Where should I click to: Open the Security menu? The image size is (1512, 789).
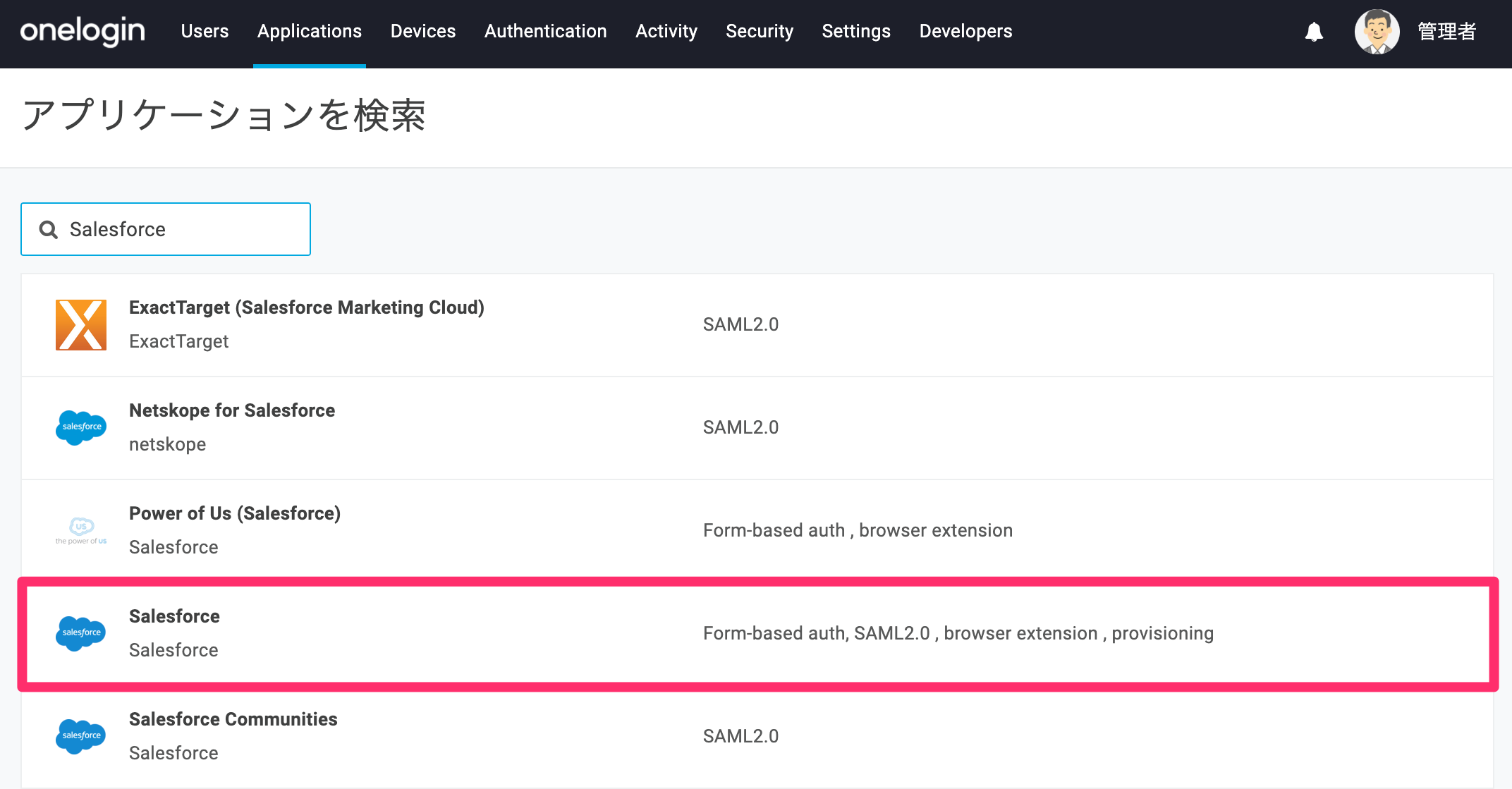(760, 31)
